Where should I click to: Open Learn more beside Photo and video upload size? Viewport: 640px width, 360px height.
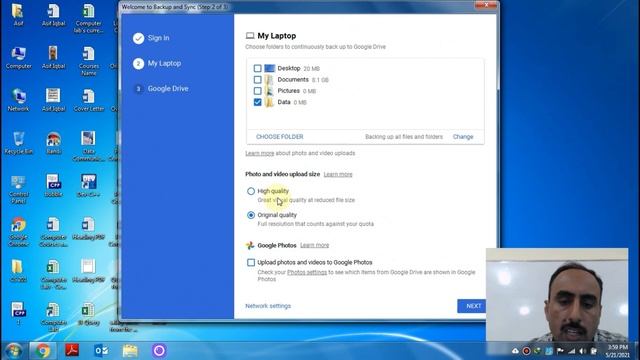(338, 174)
